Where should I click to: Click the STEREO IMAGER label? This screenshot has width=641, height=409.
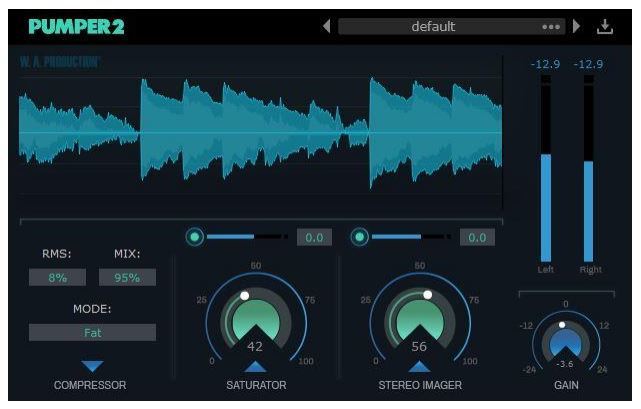(420, 385)
